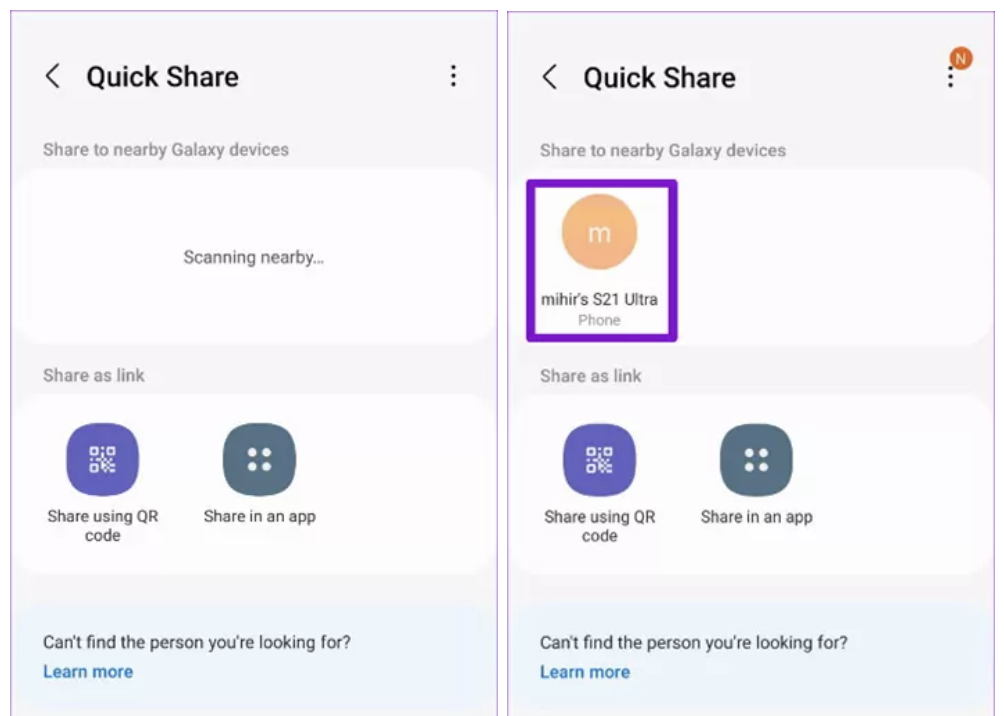The height and width of the screenshot is (716, 1004).
Task: Select mihir's S21 Ultra device avatar
Action: [601, 231]
